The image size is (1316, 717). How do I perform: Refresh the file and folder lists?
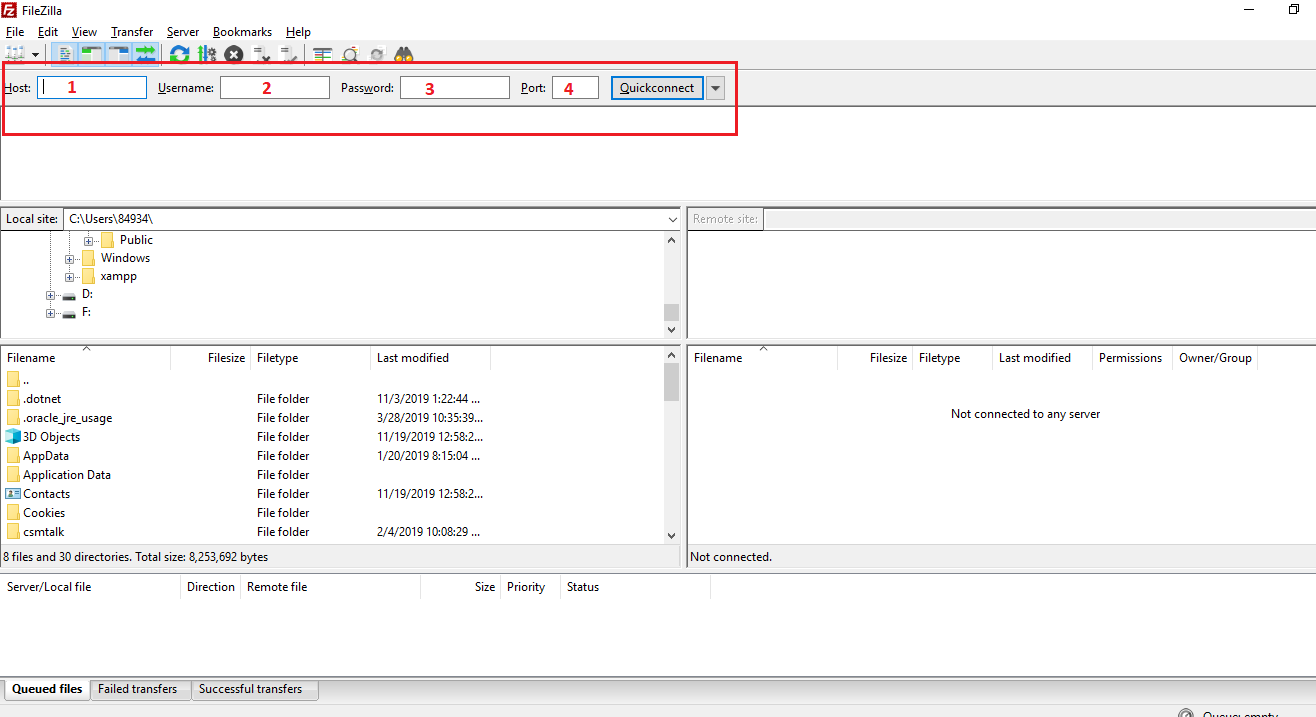179,54
